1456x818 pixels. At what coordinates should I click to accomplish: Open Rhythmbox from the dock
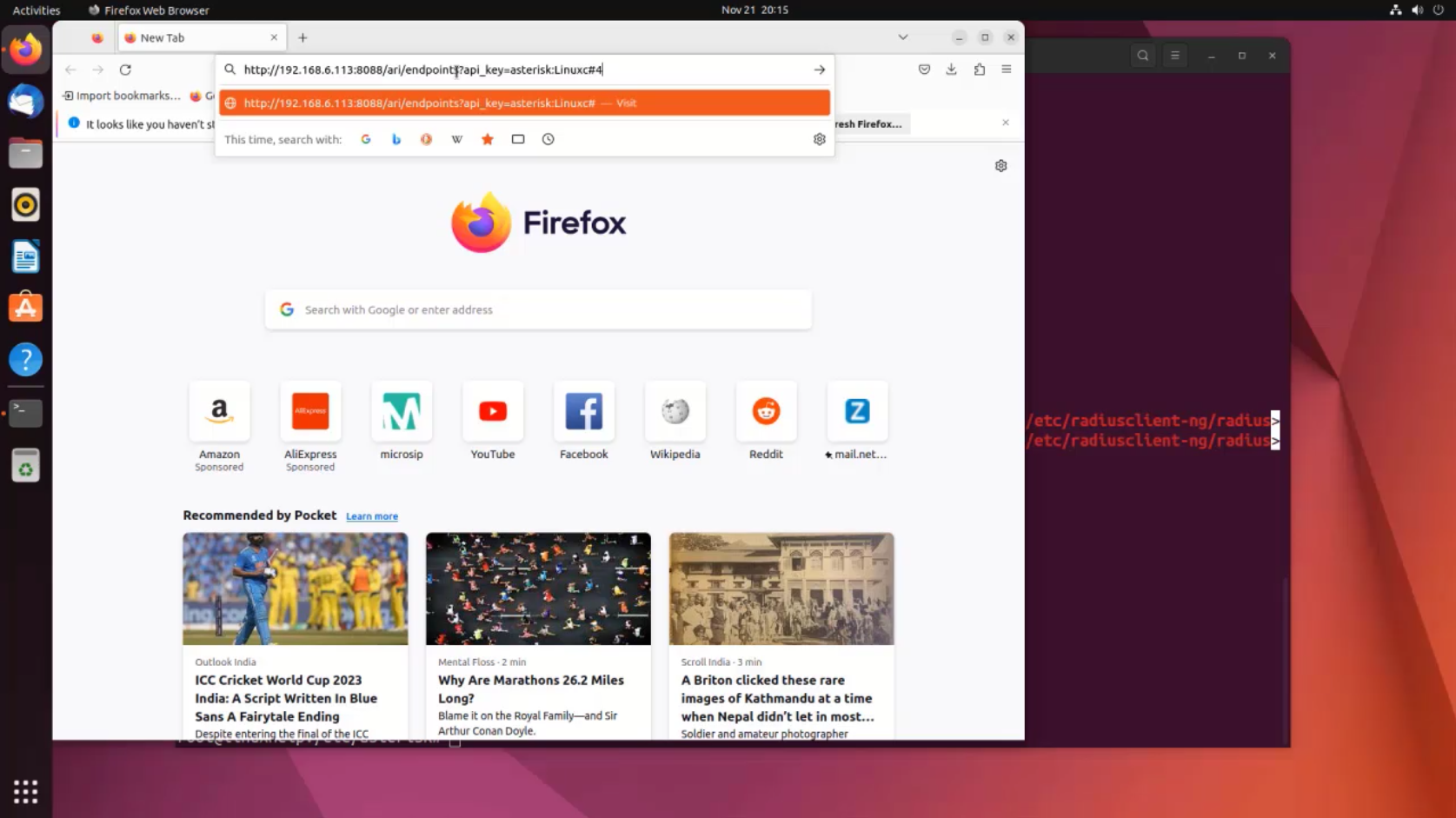25,205
